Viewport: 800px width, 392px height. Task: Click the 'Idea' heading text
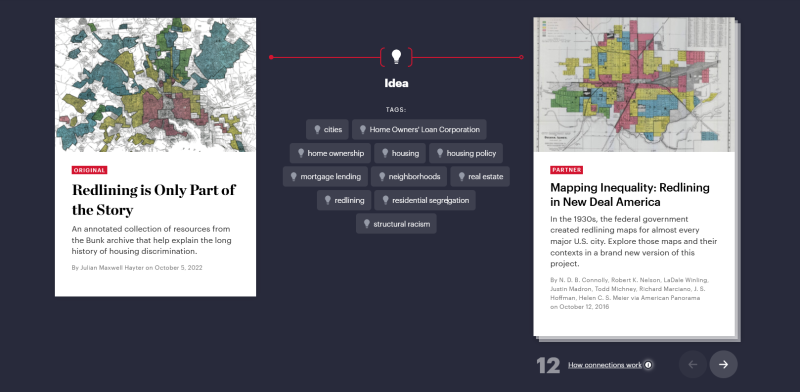[396, 83]
